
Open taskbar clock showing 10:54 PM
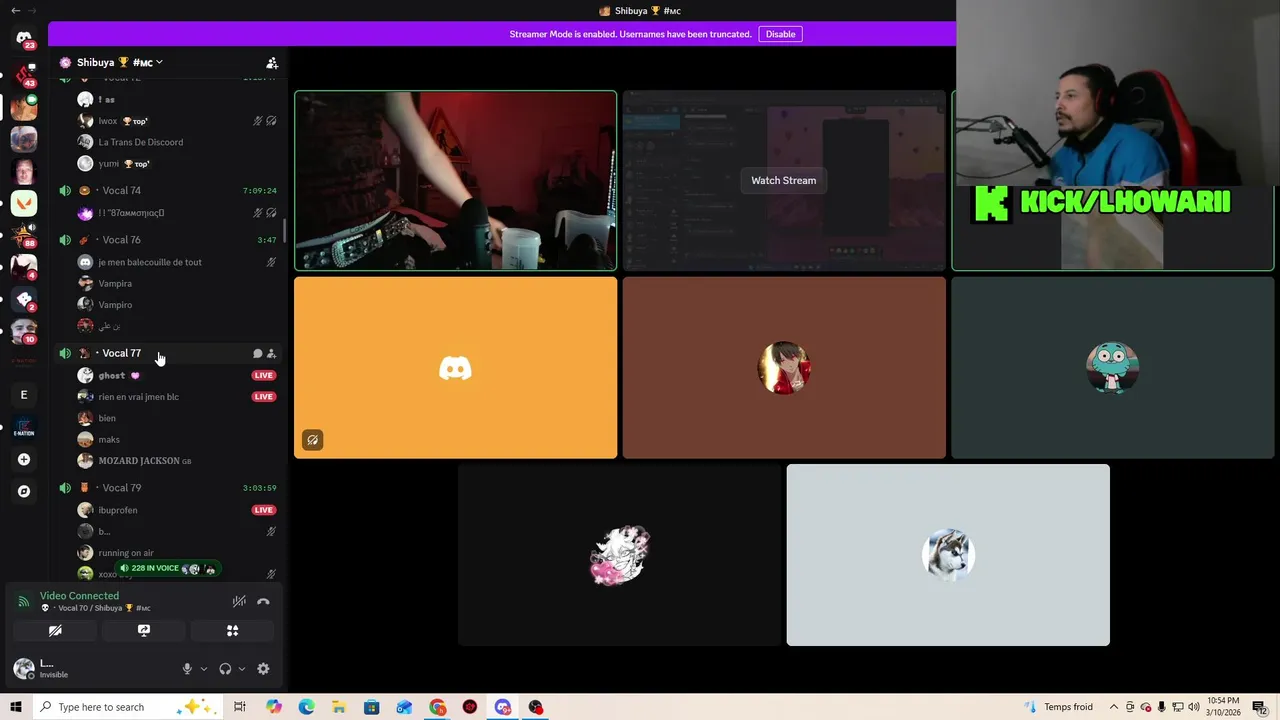tap(1224, 707)
